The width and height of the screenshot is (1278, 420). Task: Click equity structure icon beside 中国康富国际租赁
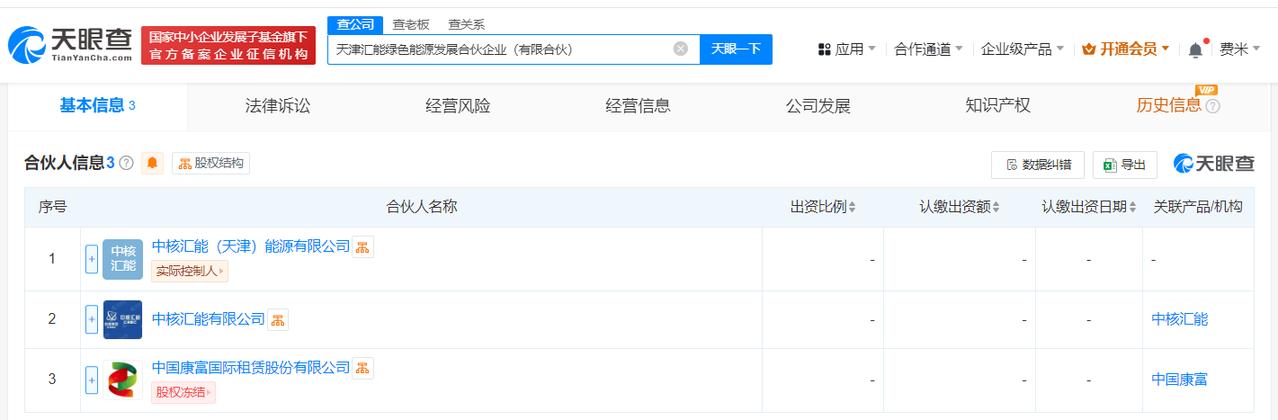[363, 368]
